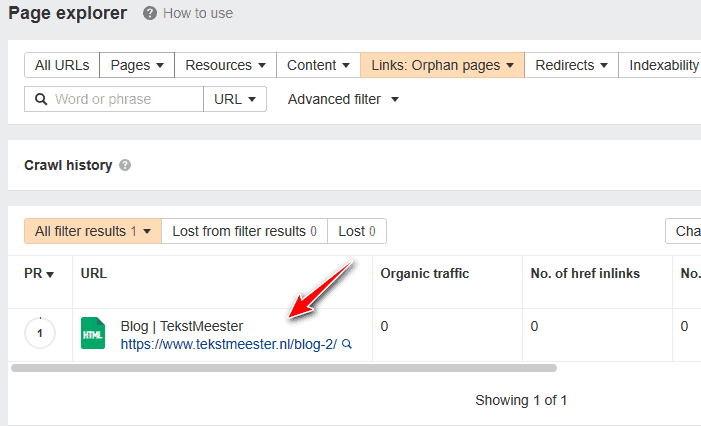This screenshot has width=701, height=426.
Task: Click the green HTML file icon
Action: 93,333
